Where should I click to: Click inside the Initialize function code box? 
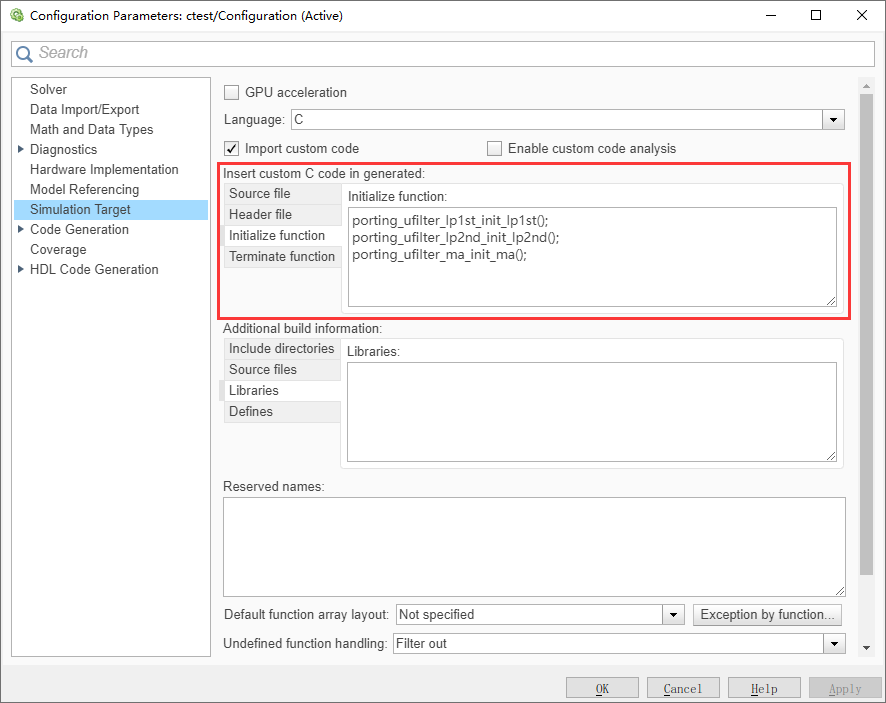[592, 257]
